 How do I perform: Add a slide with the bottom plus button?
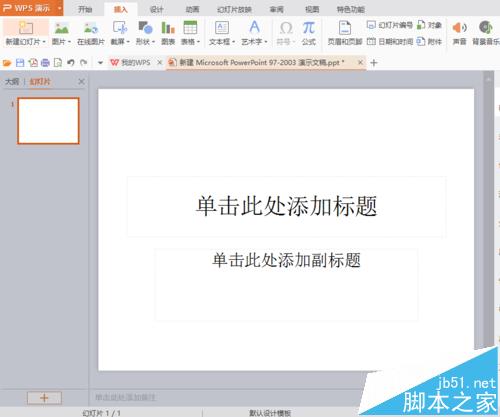pos(44,398)
